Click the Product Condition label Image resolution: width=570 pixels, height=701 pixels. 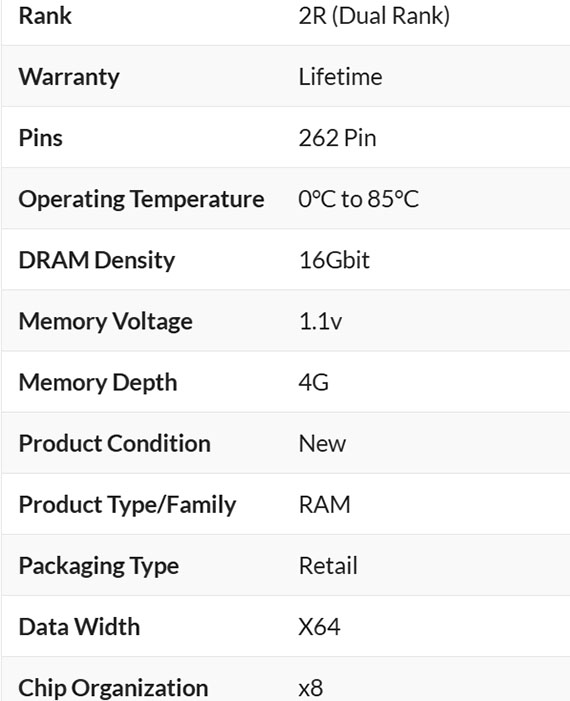115,444
